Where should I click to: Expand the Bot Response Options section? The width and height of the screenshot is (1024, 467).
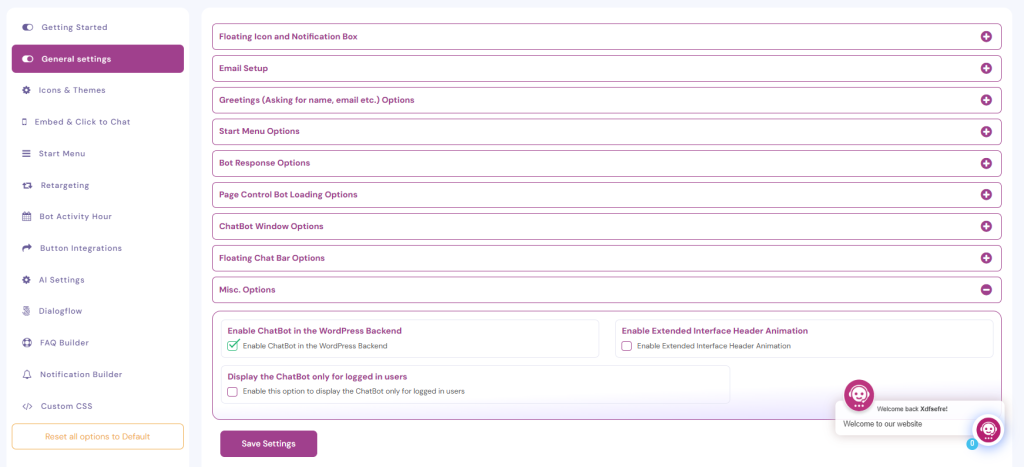coord(986,163)
